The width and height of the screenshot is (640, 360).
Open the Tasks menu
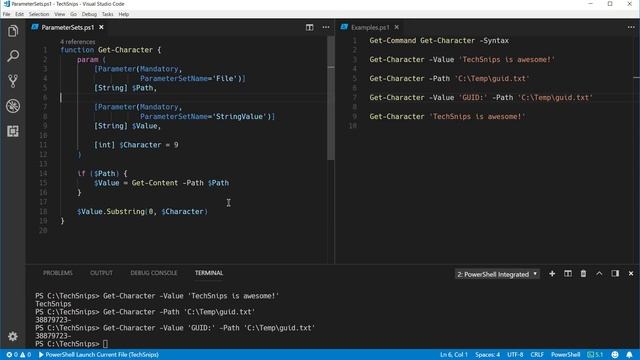(108, 14)
